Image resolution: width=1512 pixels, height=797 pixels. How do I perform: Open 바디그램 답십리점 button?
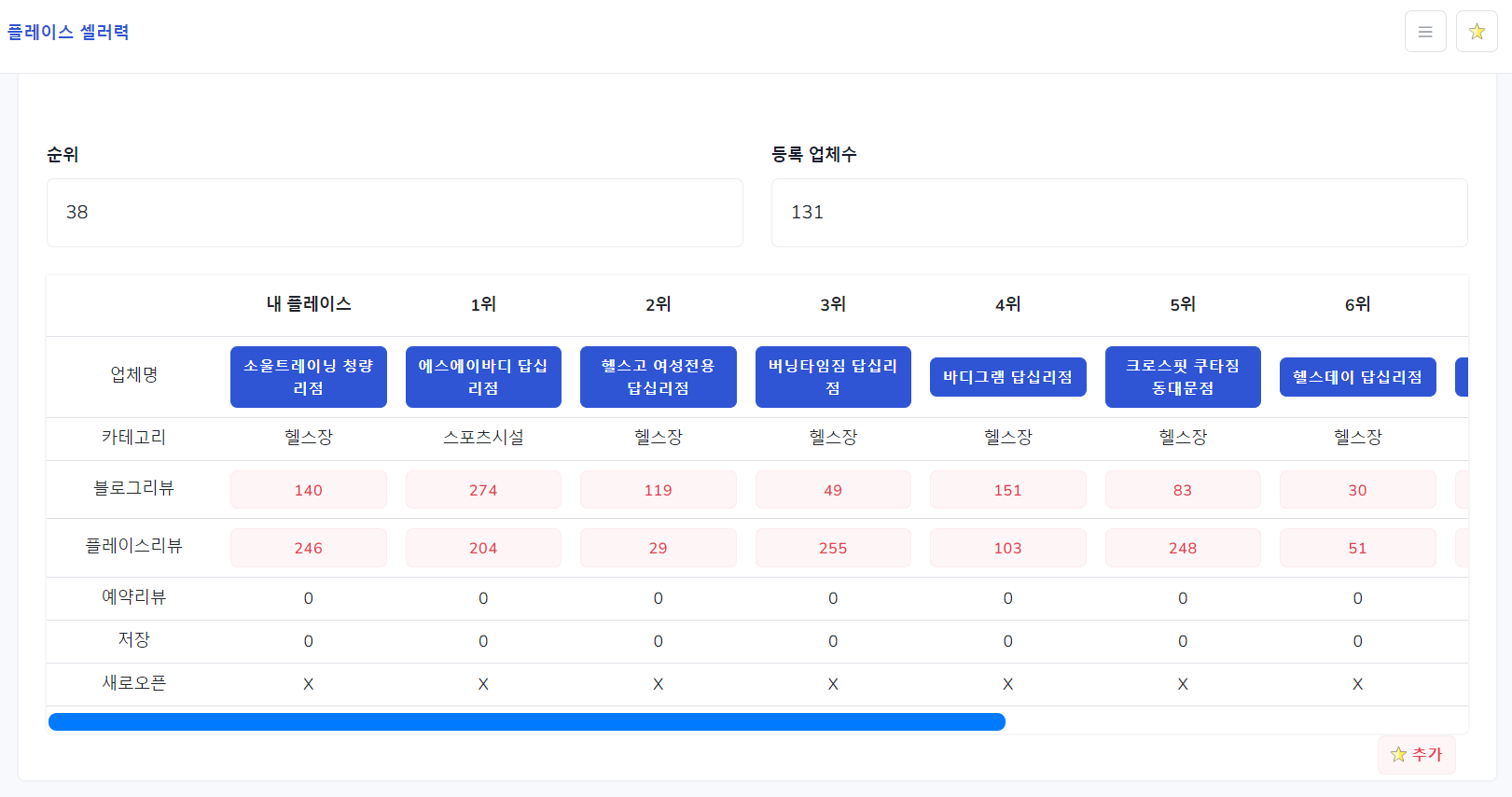click(x=1008, y=377)
